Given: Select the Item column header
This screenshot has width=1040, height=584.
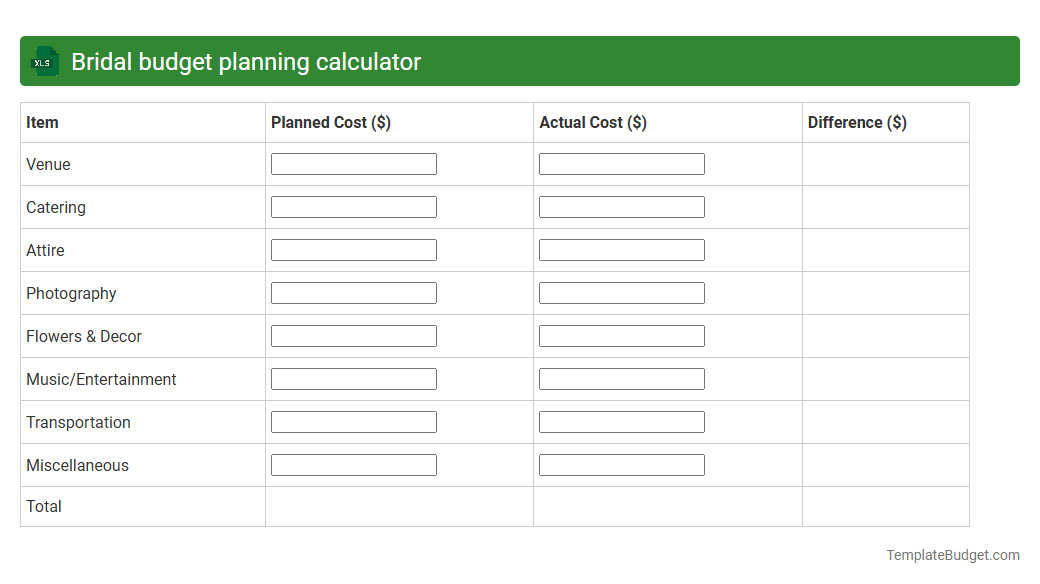Looking at the screenshot, I should [42, 122].
